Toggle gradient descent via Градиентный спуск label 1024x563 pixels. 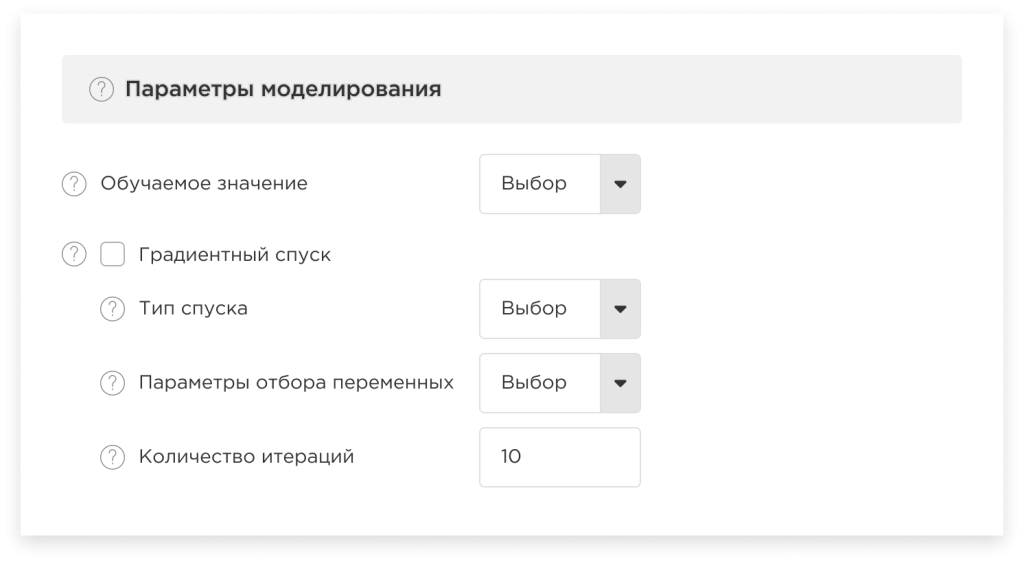point(234,255)
